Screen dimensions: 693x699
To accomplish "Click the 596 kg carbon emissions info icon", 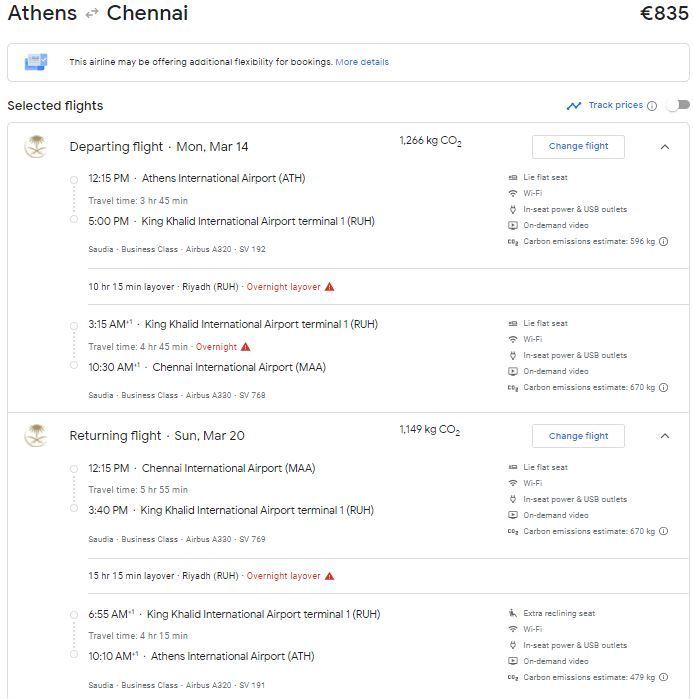I will [663, 242].
